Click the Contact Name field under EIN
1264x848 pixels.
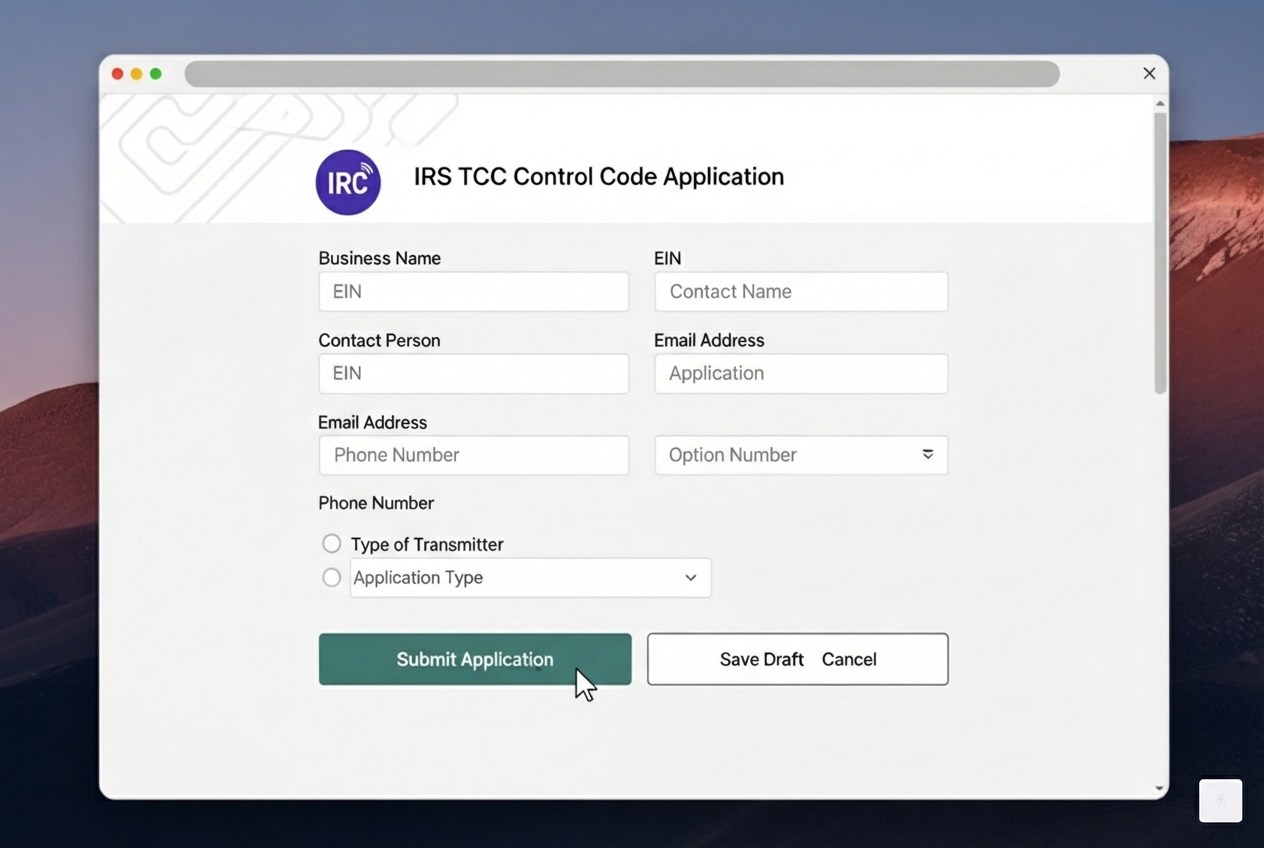click(x=800, y=291)
